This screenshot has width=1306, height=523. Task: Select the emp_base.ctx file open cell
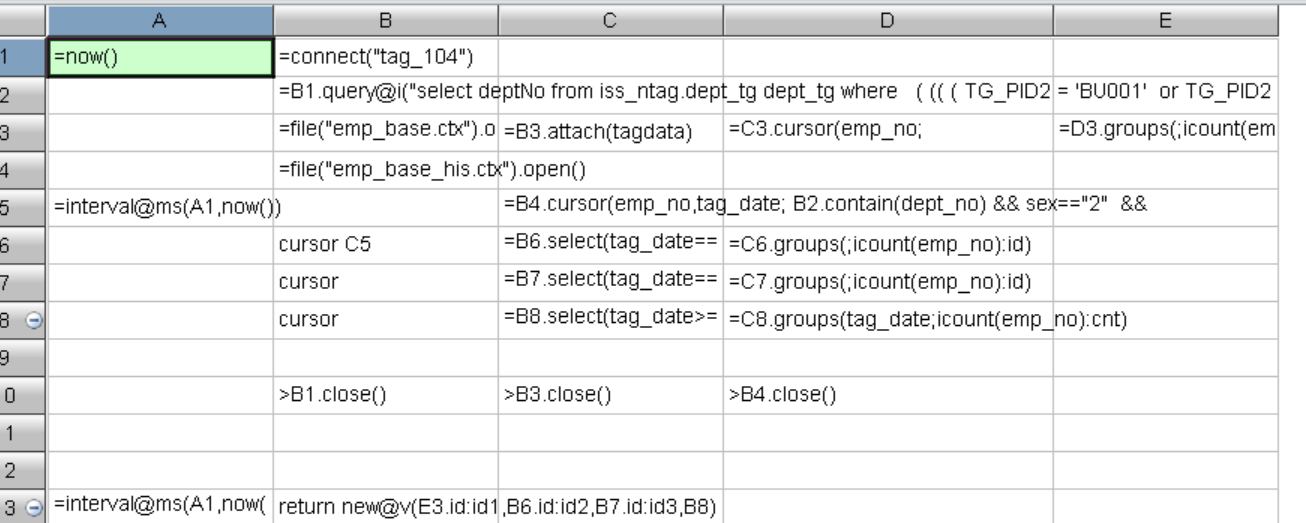click(x=385, y=130)
